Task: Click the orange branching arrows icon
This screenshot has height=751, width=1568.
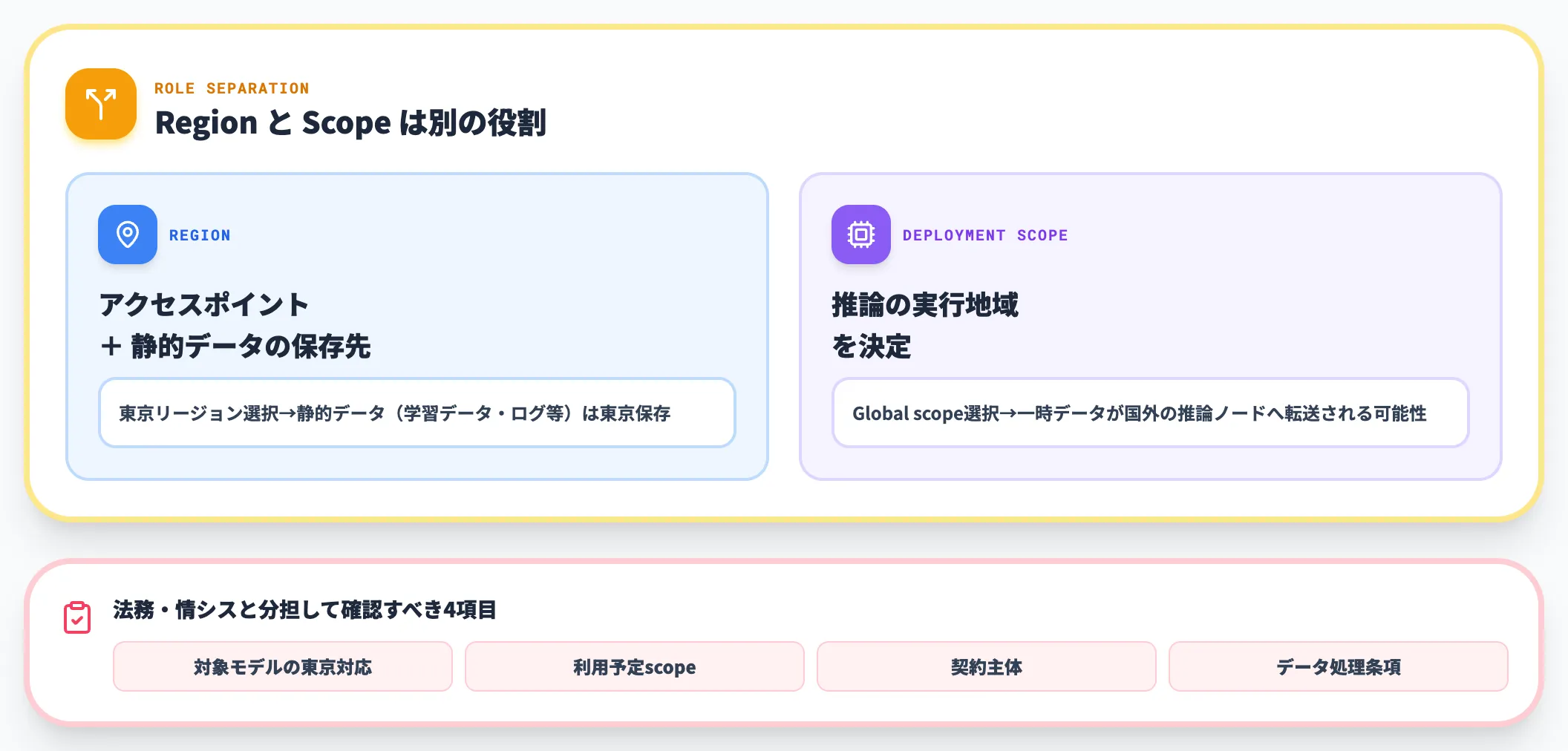Action: click(x=101, y=104)
